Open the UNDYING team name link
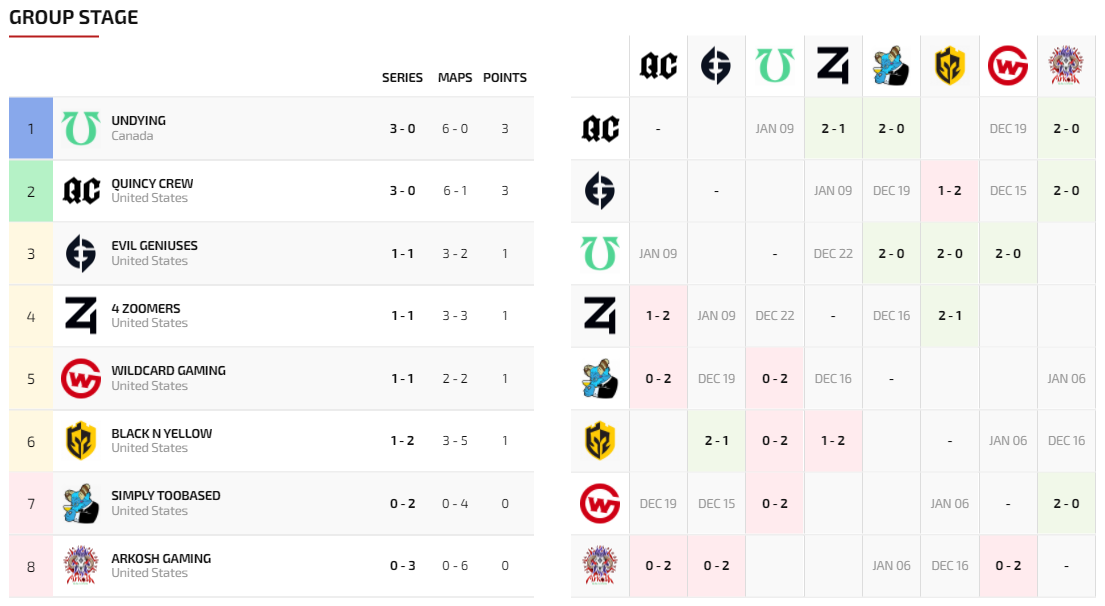Viewport: 1105px width, 606px height. point(139,121)
